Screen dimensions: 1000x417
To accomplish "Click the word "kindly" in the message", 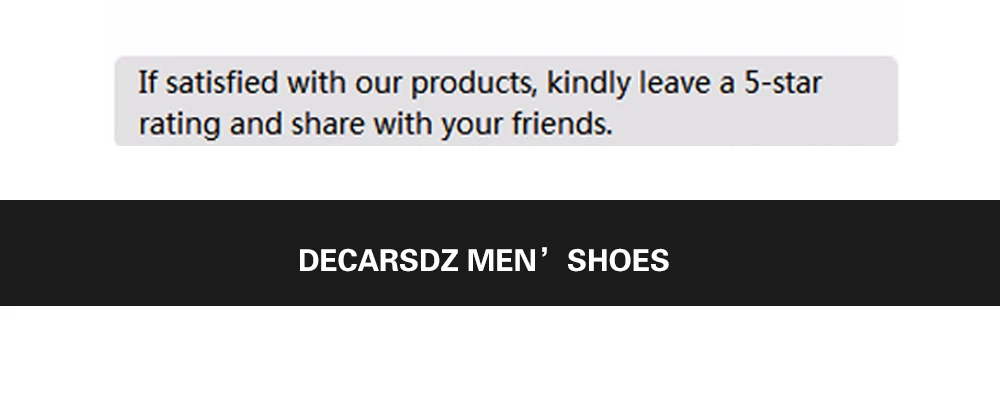I will [589, 85].
